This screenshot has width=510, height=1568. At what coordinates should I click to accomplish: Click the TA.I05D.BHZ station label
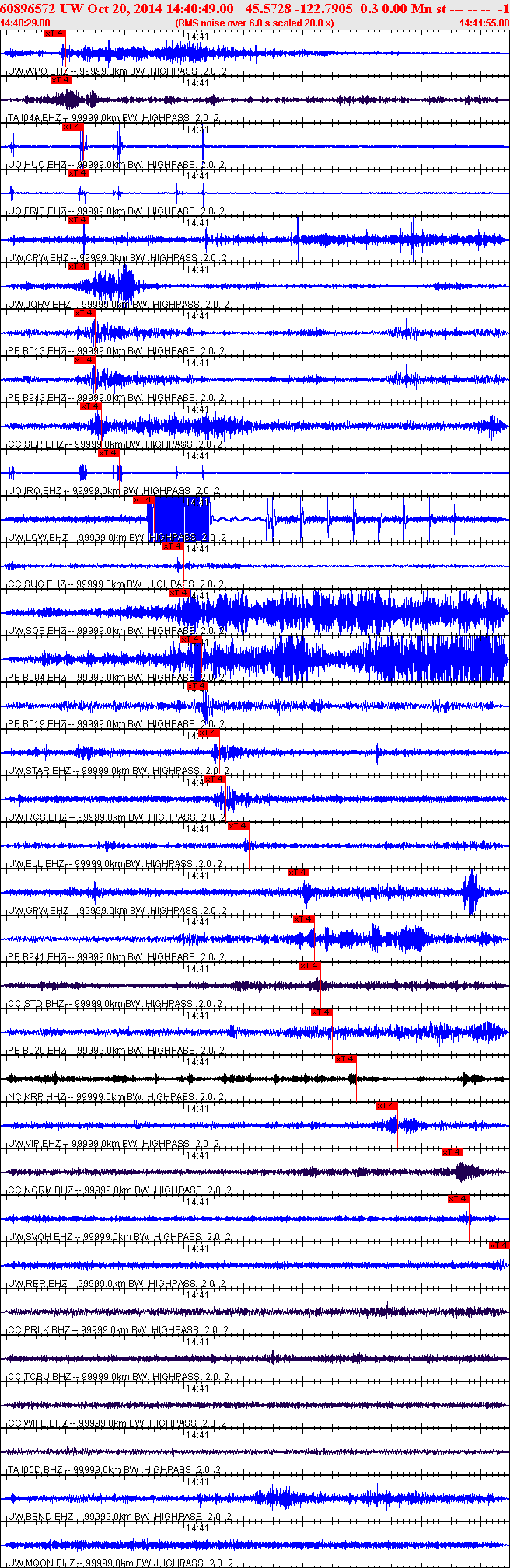[36, 1470]
